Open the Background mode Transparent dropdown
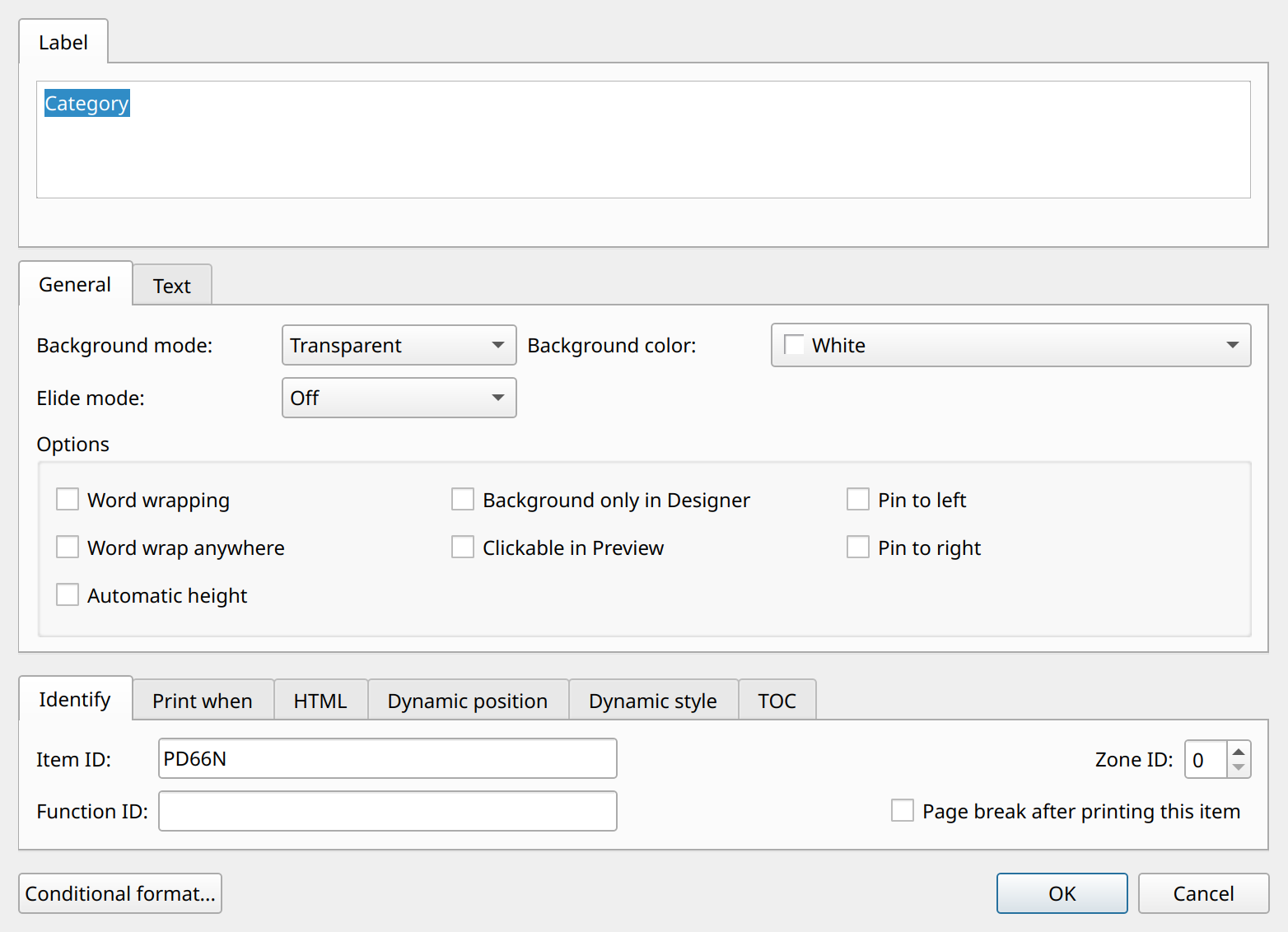The height and width of the screenshot is (932, 1288). [x=399, y=345]
